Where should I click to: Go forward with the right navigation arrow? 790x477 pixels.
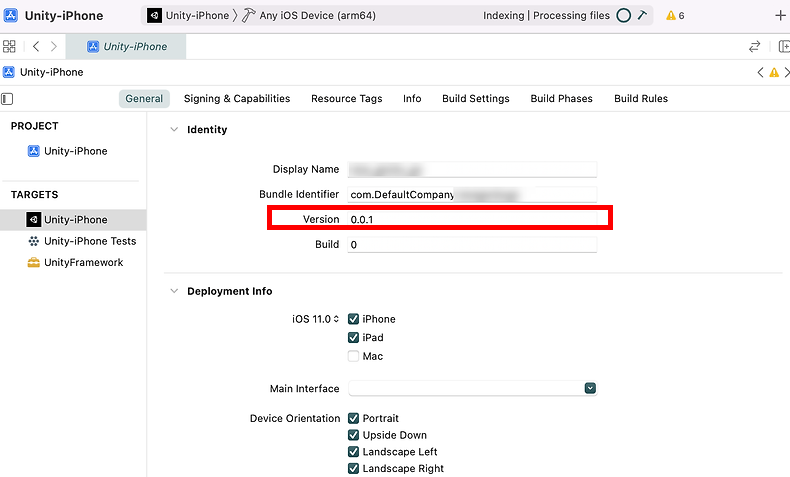(x=53, y=46)
